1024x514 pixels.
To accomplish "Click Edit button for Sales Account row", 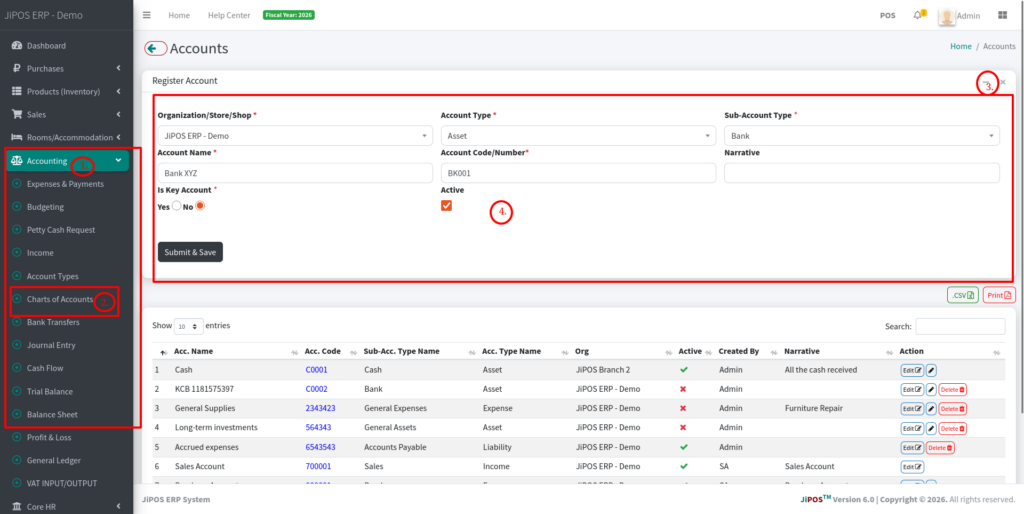I will (x=912, y=467).
